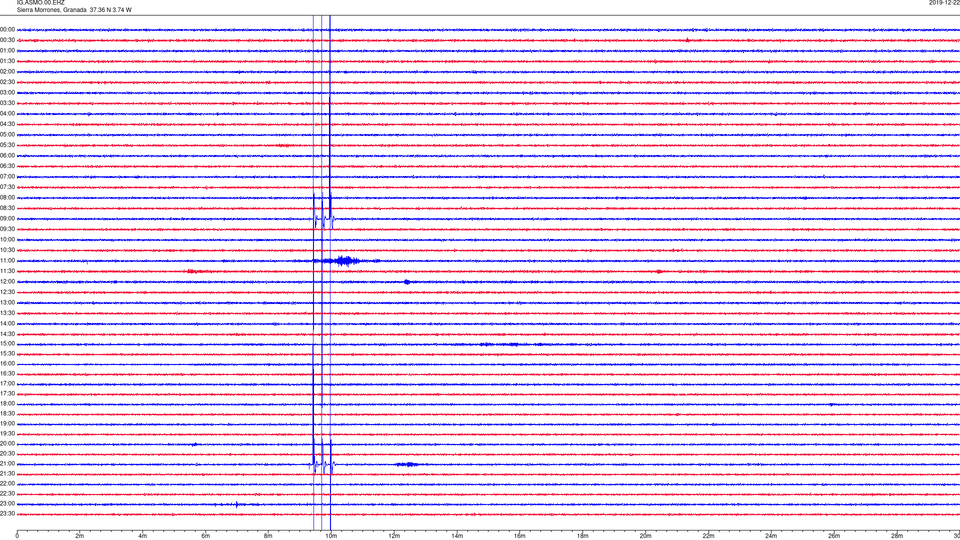Image resolution: width=960 pixels, height=540 pixels.
Task: Select the 20:00 trace time label
Action: point(7,444)
